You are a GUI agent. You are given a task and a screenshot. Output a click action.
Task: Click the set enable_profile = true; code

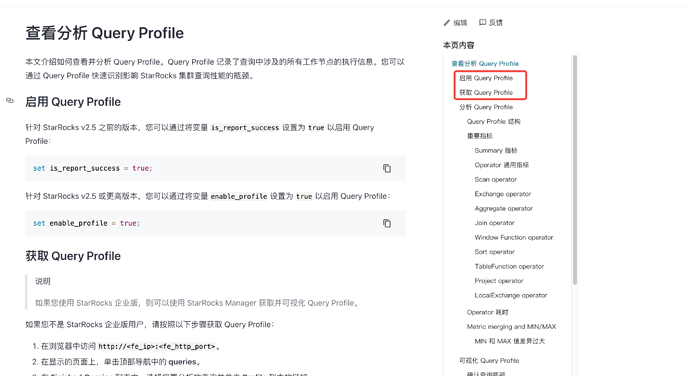pyautogui.click(x=86, y=224)
